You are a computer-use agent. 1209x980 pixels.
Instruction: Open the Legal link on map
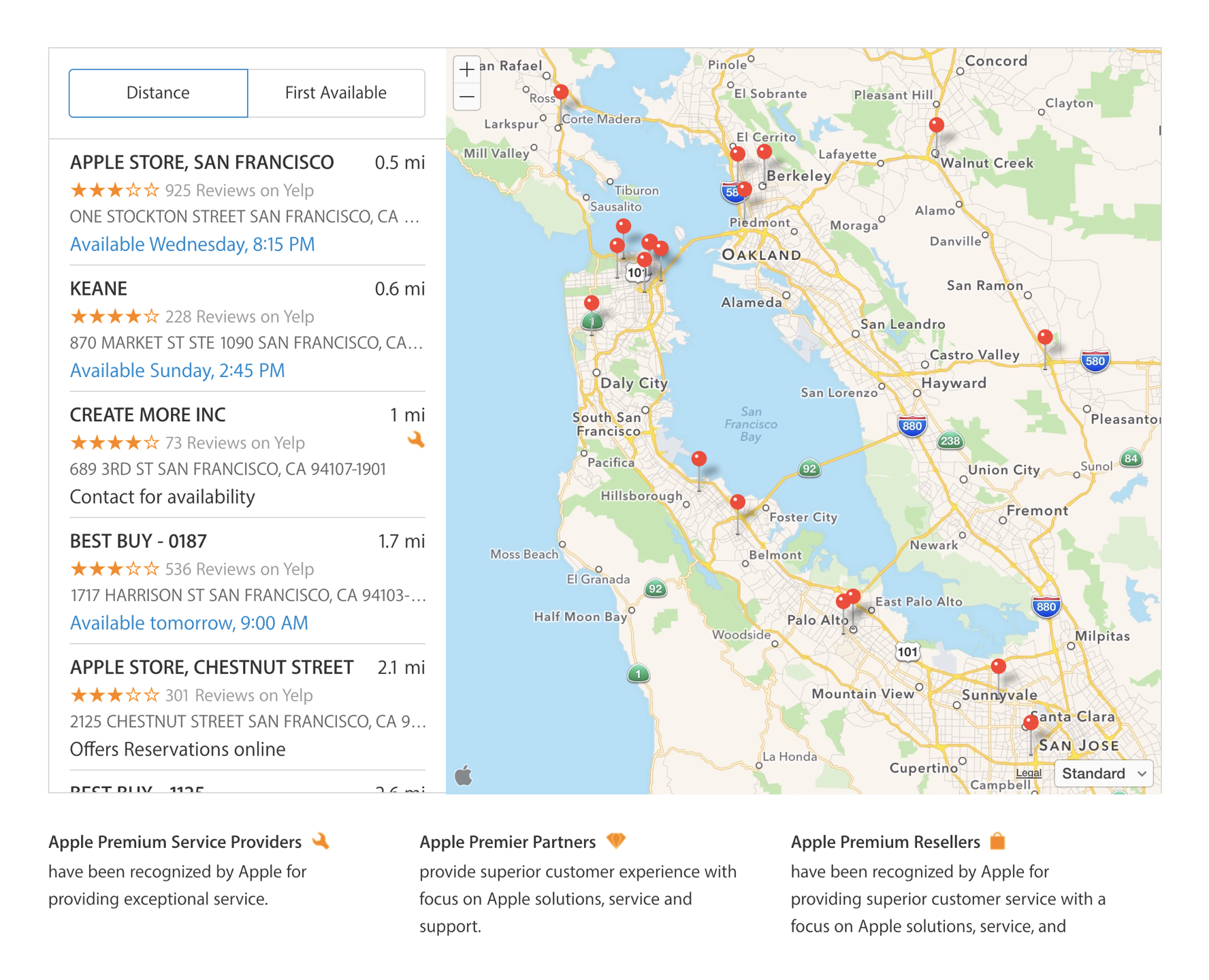(x=1028, y=773)
